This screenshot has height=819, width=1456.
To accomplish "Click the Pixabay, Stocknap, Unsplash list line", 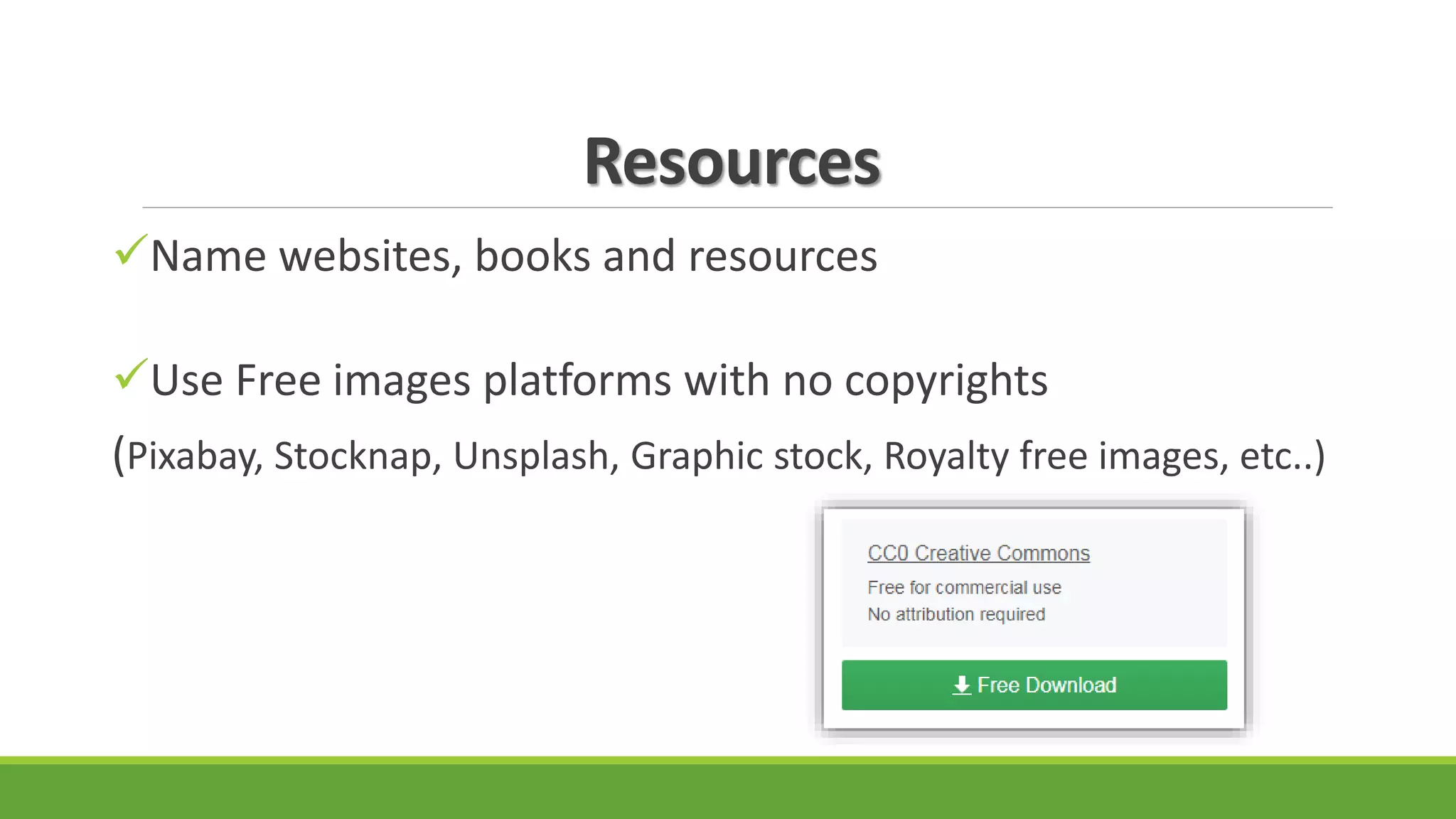I will (x=719, y=456).
